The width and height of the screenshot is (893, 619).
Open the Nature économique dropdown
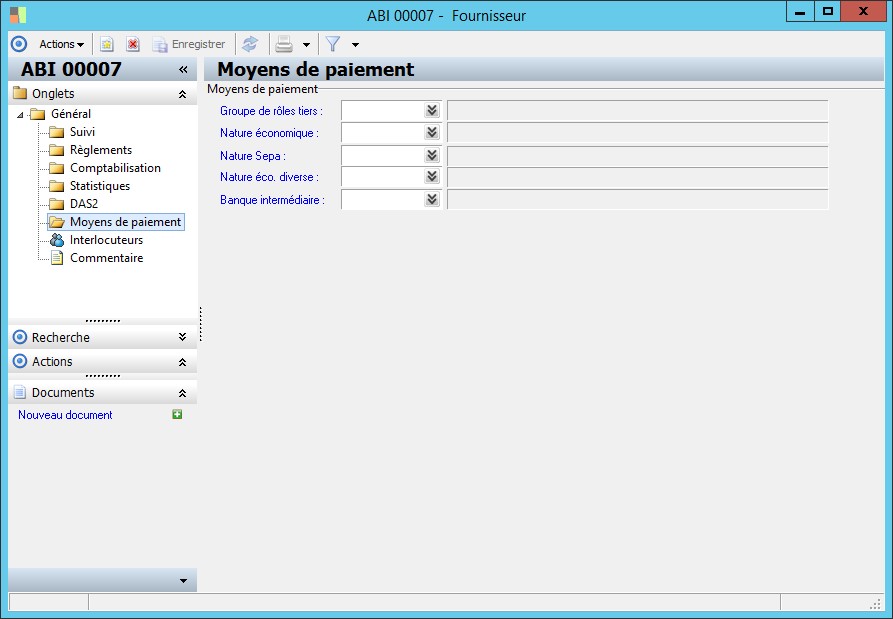tap(432, 133)
